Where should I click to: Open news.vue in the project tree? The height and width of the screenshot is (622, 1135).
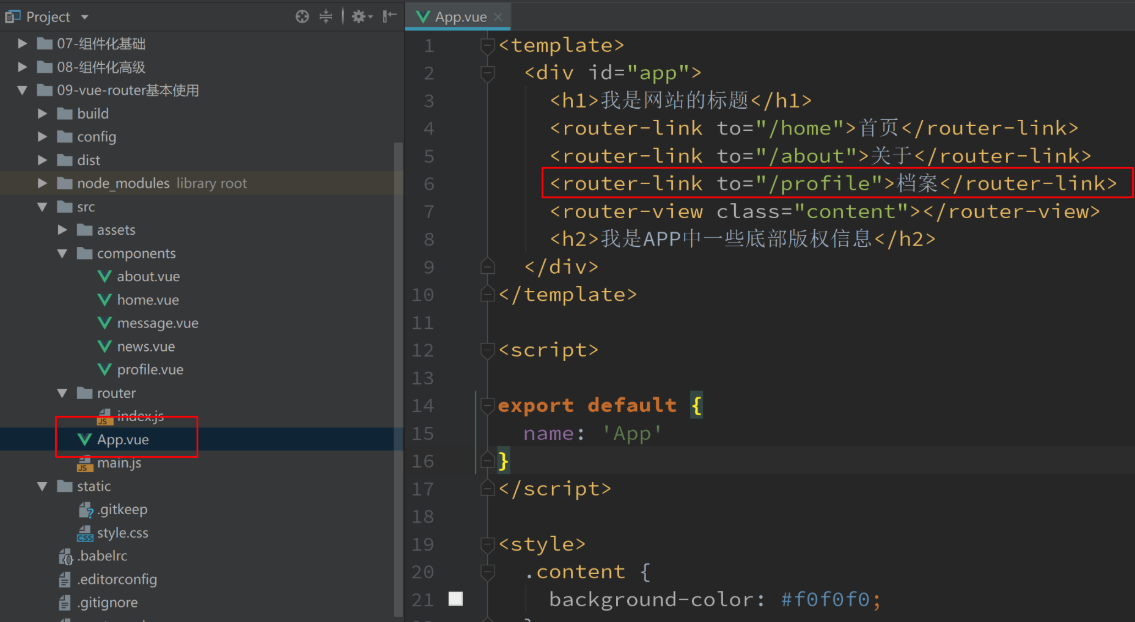click(x=145, y=346)
